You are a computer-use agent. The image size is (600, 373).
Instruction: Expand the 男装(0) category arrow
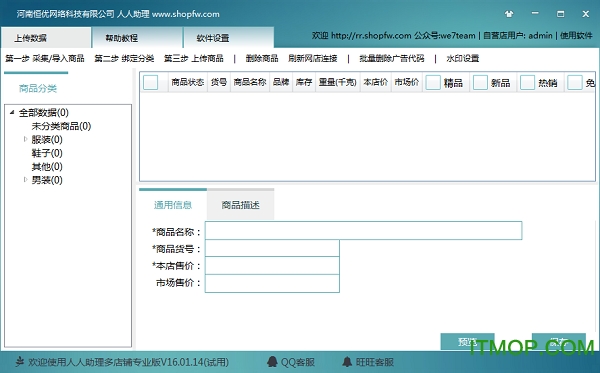pos(25,179)
